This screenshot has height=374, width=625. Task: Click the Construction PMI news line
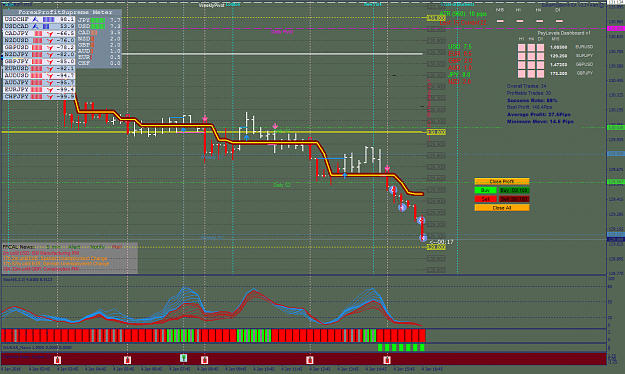click(x=41, y=269)
